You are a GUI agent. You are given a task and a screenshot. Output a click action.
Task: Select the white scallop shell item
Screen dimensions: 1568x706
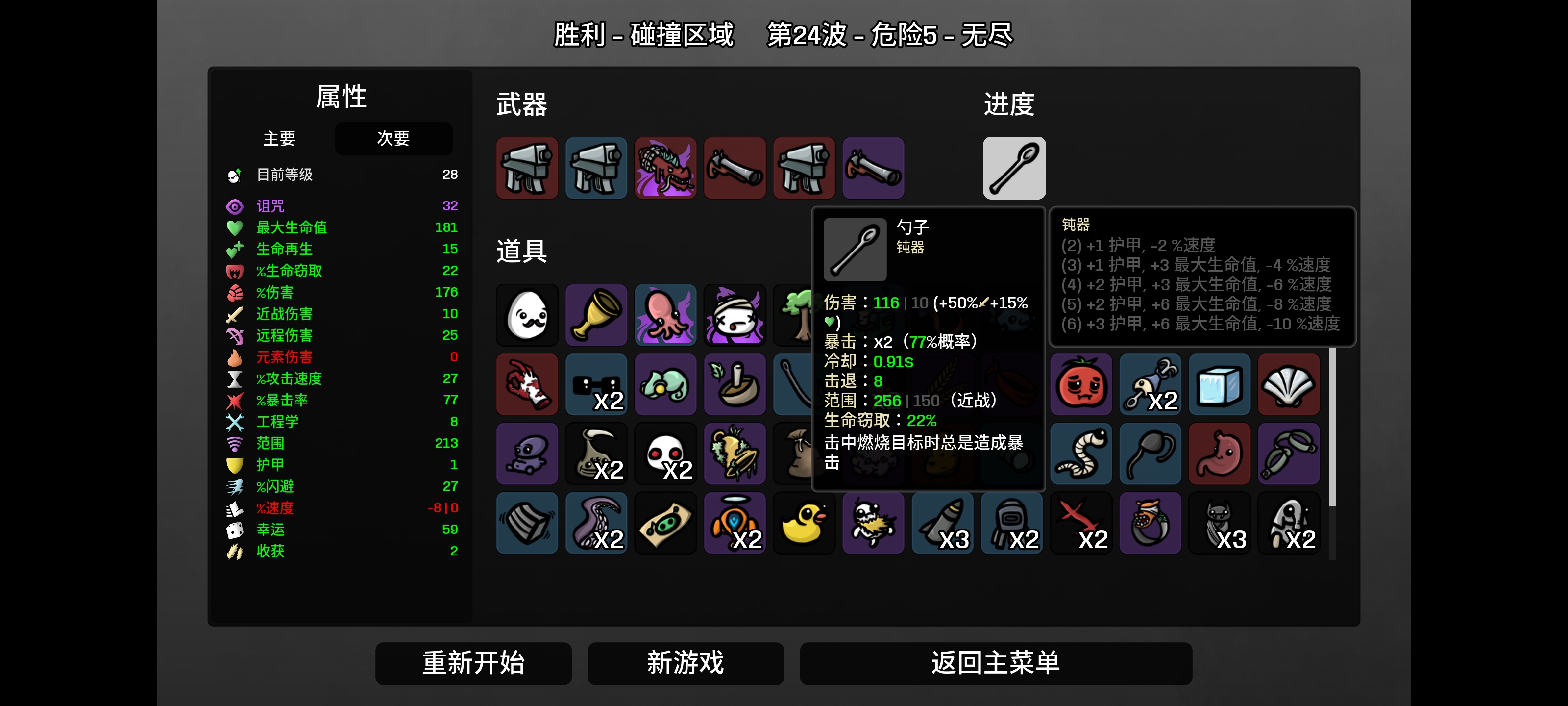[1289, 384]
